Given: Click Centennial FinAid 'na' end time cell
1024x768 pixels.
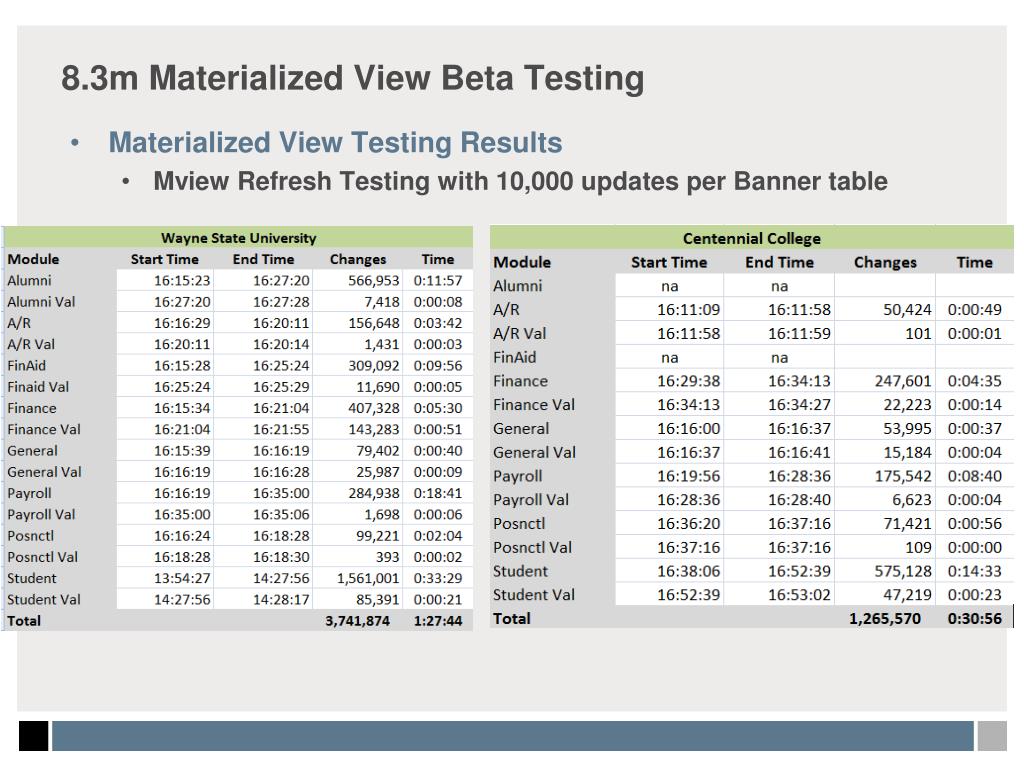Looking at the screenshot, I should pyautogui.click(x=779, y=358).
